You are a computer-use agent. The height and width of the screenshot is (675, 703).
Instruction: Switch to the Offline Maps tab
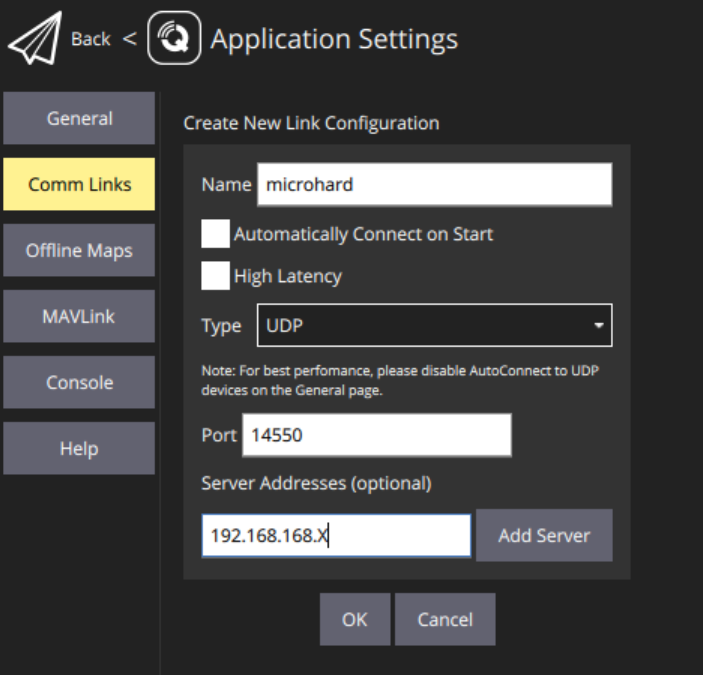click(x=79, y=250)
